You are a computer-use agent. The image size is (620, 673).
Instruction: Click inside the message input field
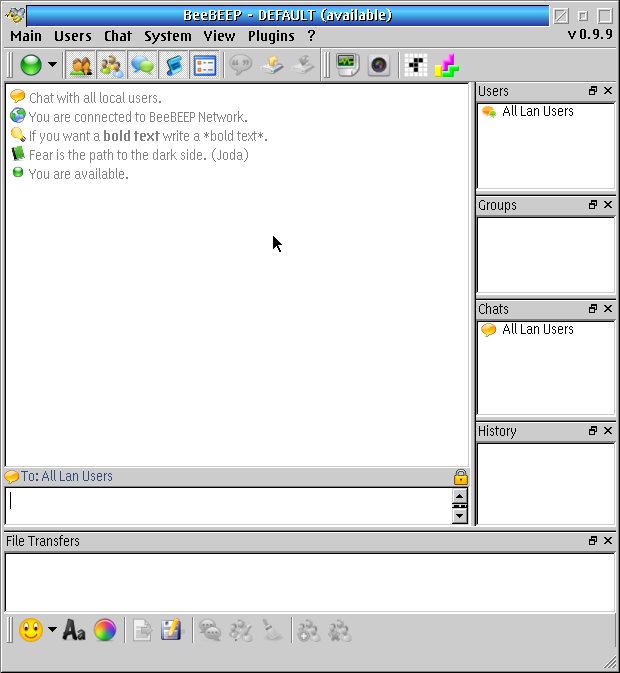pos(228,506)
